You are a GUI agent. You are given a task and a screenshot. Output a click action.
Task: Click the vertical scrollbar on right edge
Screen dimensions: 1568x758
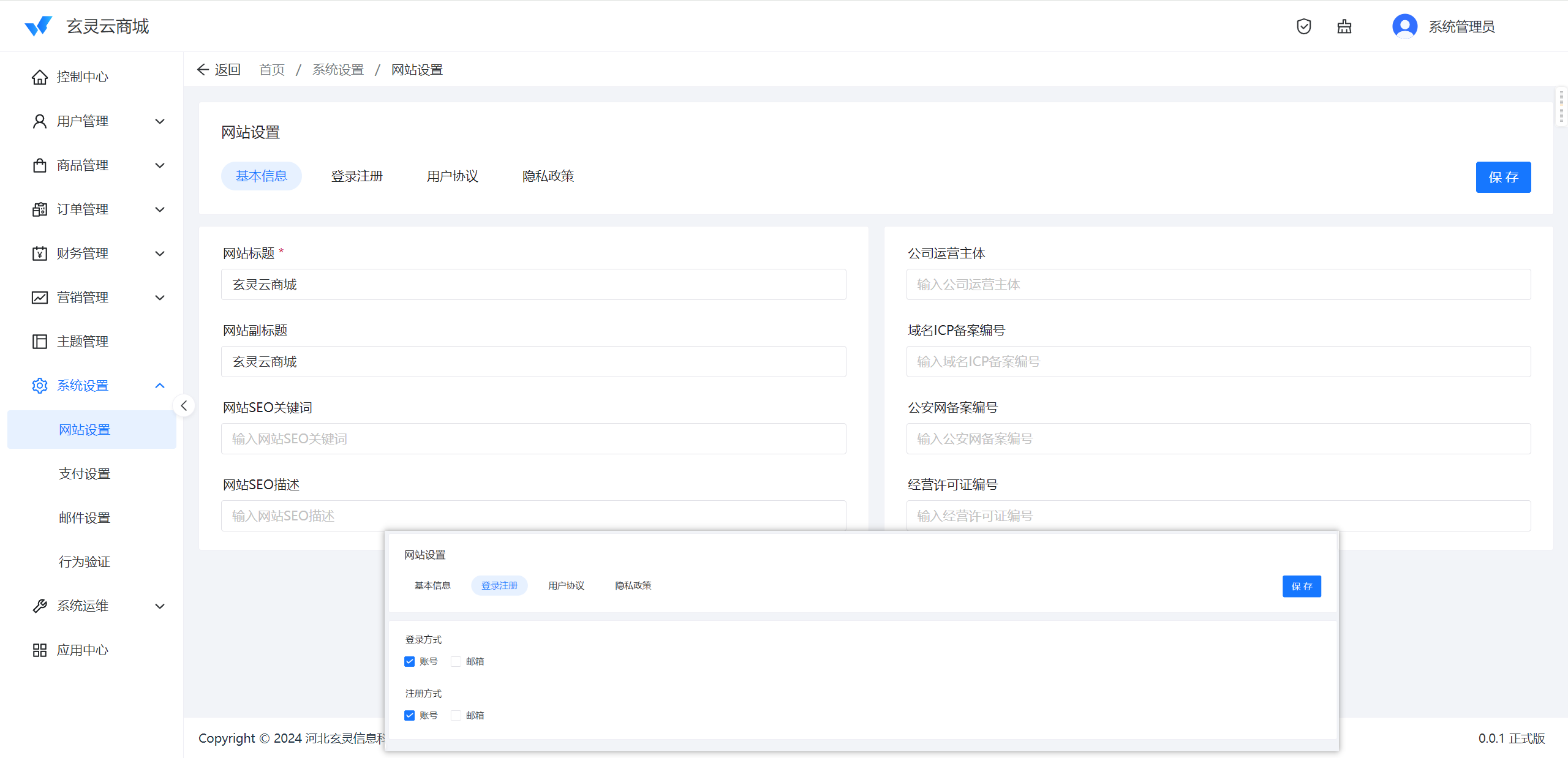tap(1561, 107)
